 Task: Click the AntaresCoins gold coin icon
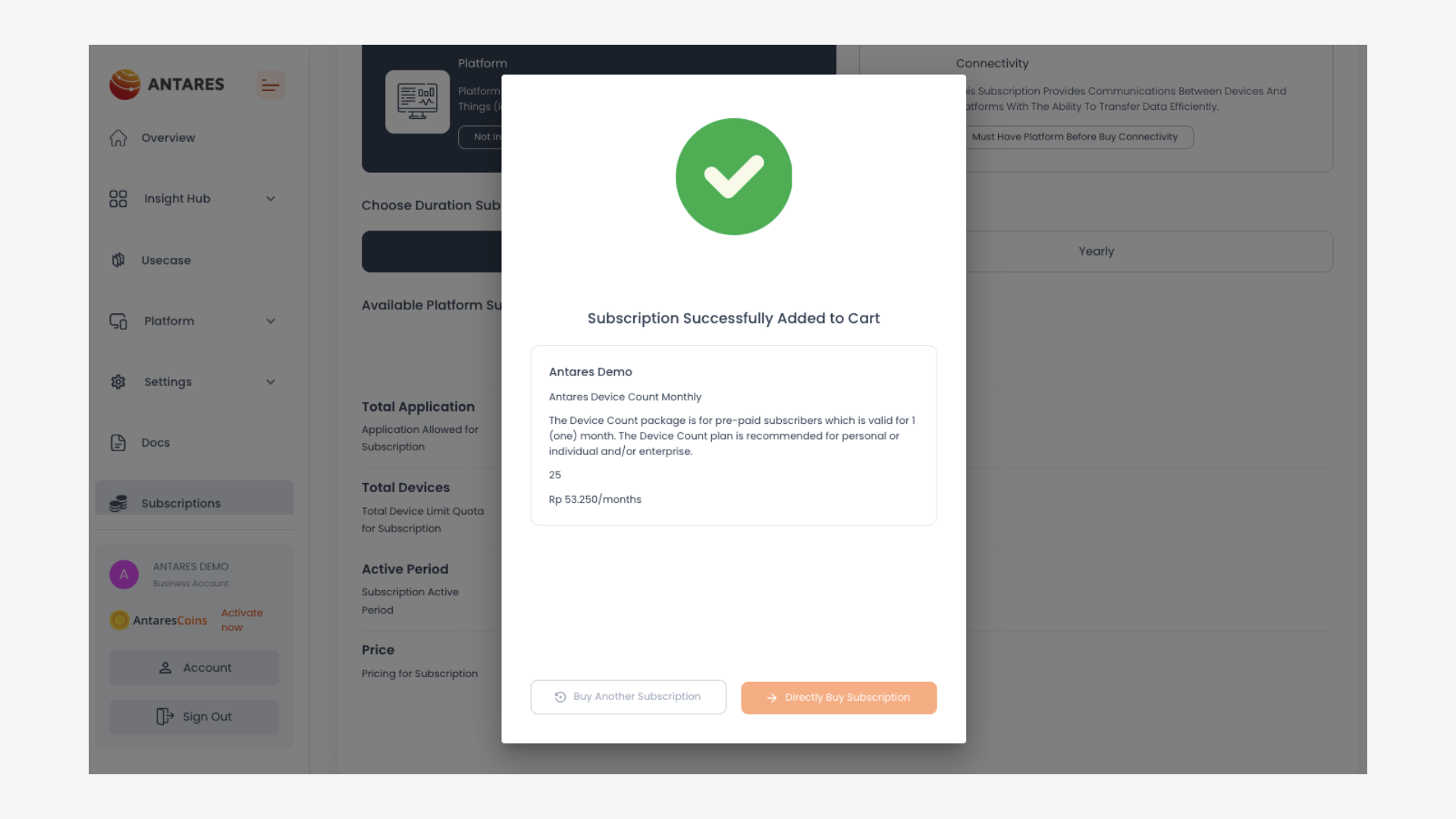(119, 620)
